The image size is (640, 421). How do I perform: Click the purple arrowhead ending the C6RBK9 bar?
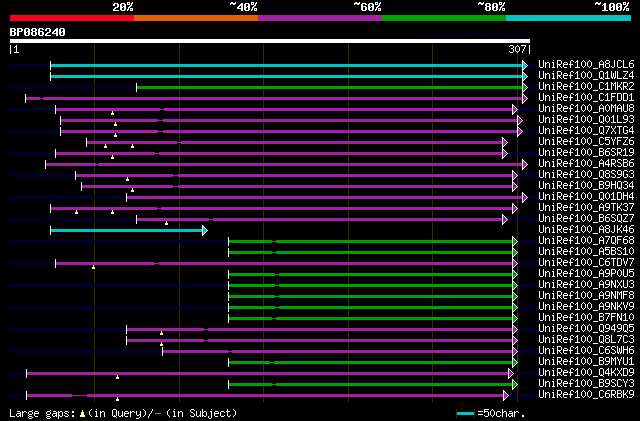coord(506,396)
